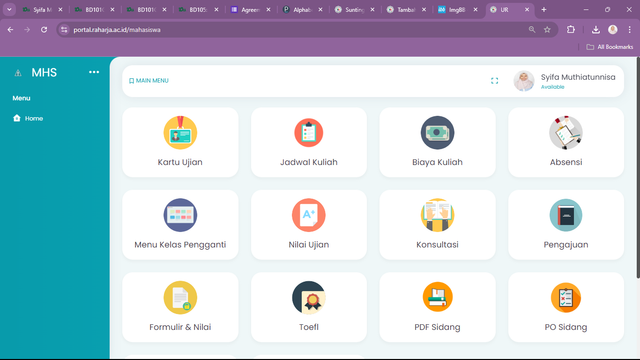
Task: Click the page vertical scrollbar
Action: (638, 167)
